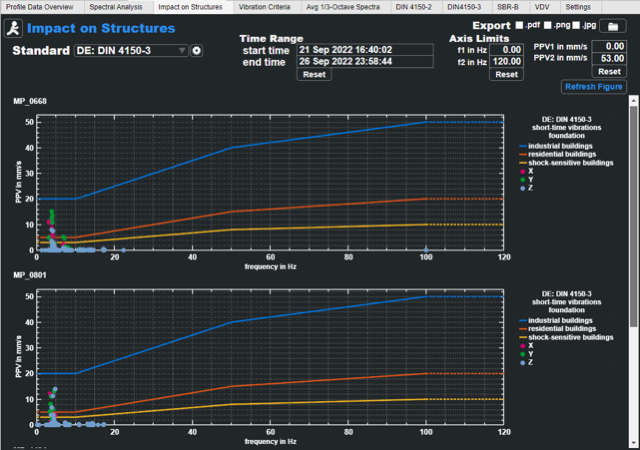Reset the Time Range values
Image resolution: width=640 pixels, height=450 pixels.
pos(314,74)
